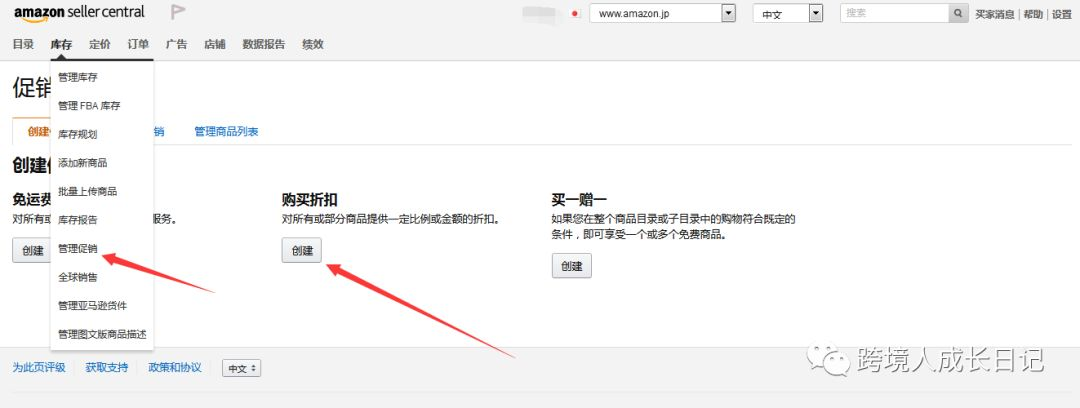
Task: Select 管理促销 menu entry
Action: pos(78,248)
